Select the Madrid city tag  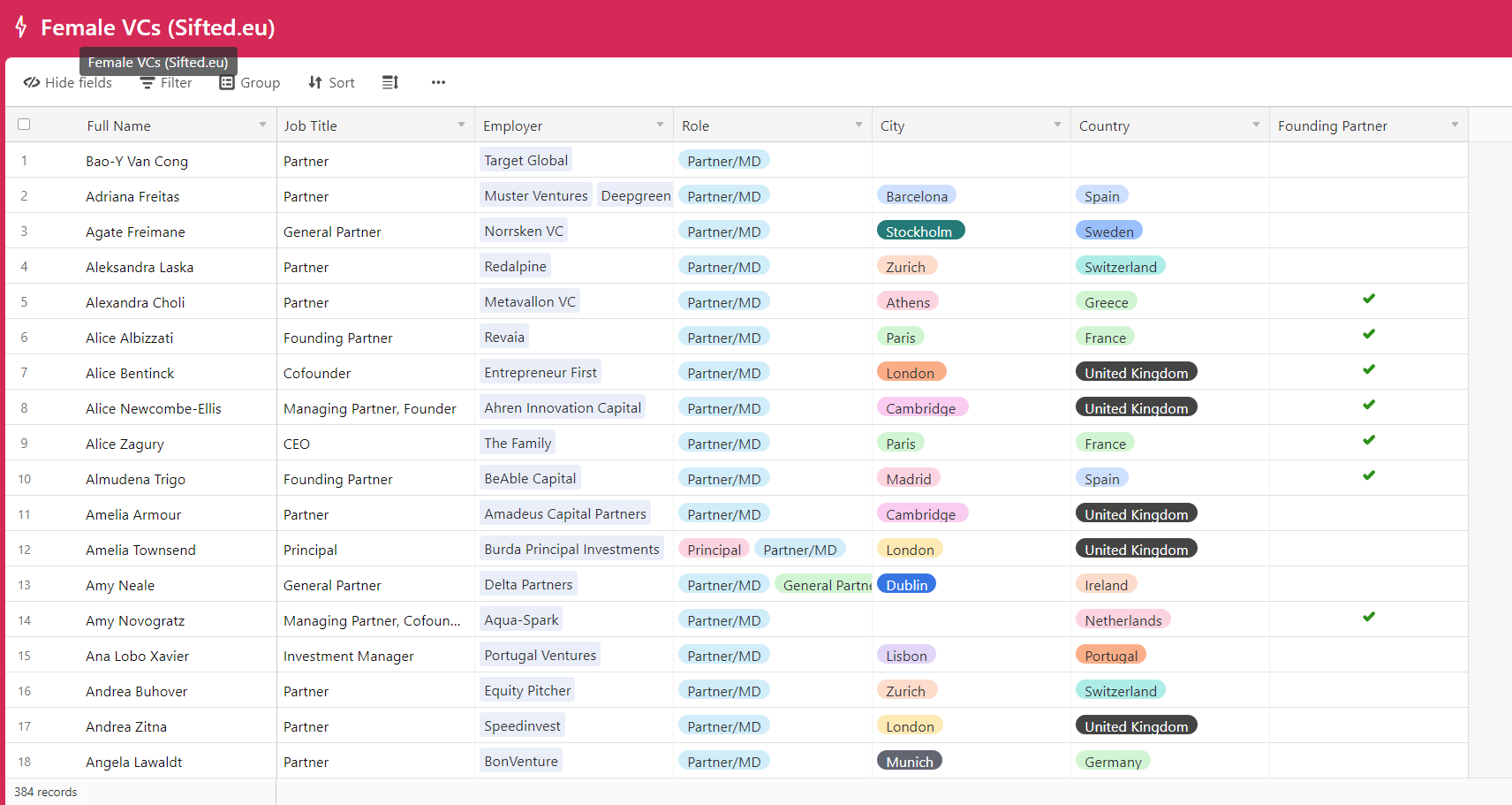909,478
